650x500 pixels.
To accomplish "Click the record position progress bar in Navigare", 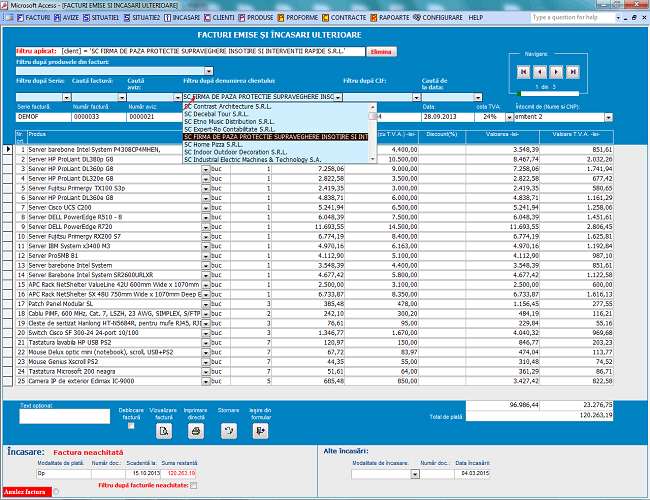I will tap(548, 93).
